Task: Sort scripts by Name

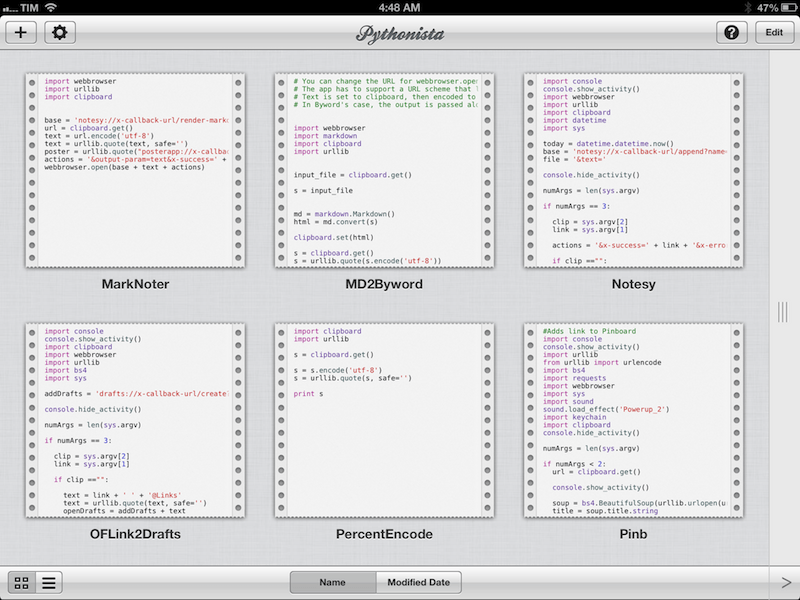Action: 333,582
